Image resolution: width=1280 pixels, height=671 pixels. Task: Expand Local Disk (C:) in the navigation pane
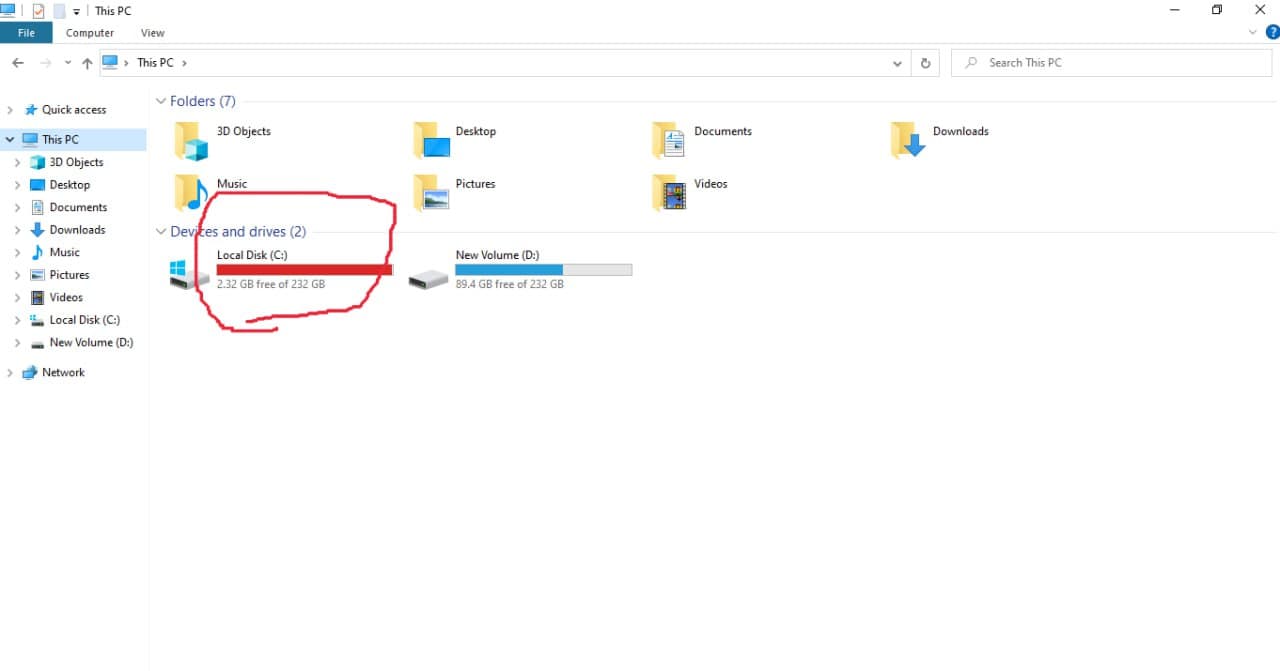tap(18, 320)
